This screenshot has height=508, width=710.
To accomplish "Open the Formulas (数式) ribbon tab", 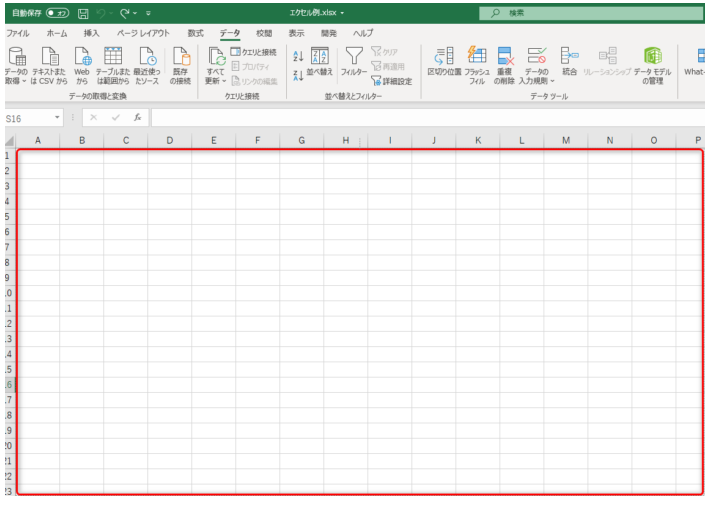I will pos(196,33).
